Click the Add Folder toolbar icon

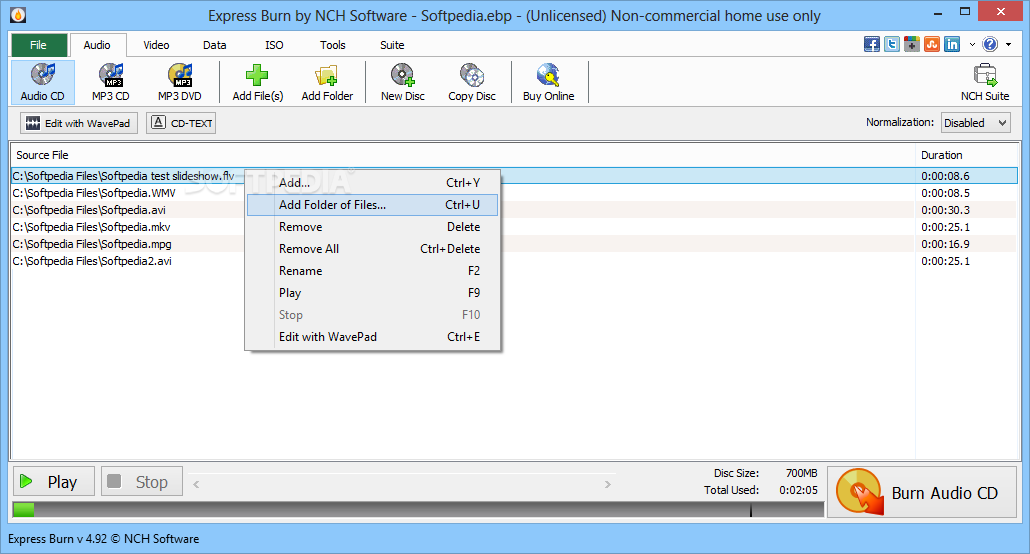tap(327, 82)
